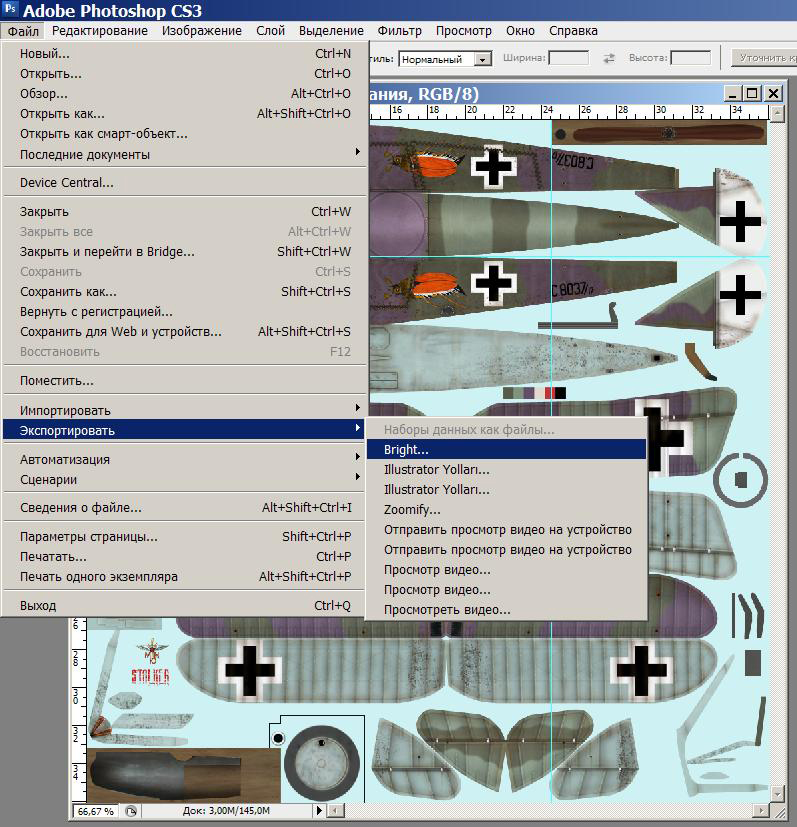Screen dimensions: 797x827
Task: Open the Редактирование menu
Action: [x=100, y=31]
